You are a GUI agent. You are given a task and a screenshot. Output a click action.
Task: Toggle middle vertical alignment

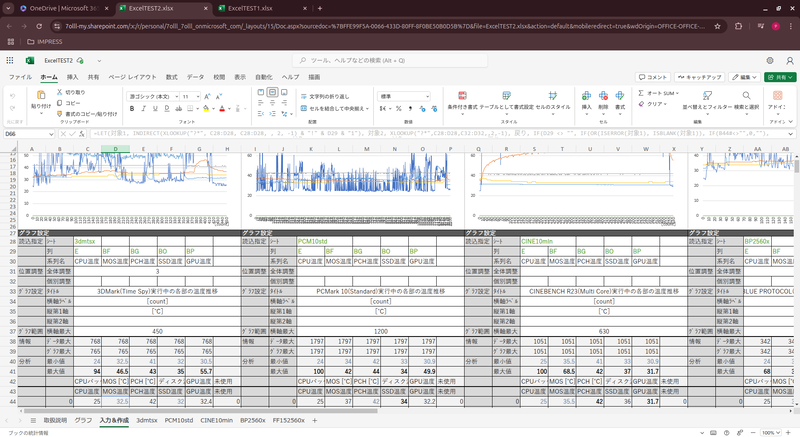click(272, 92)
